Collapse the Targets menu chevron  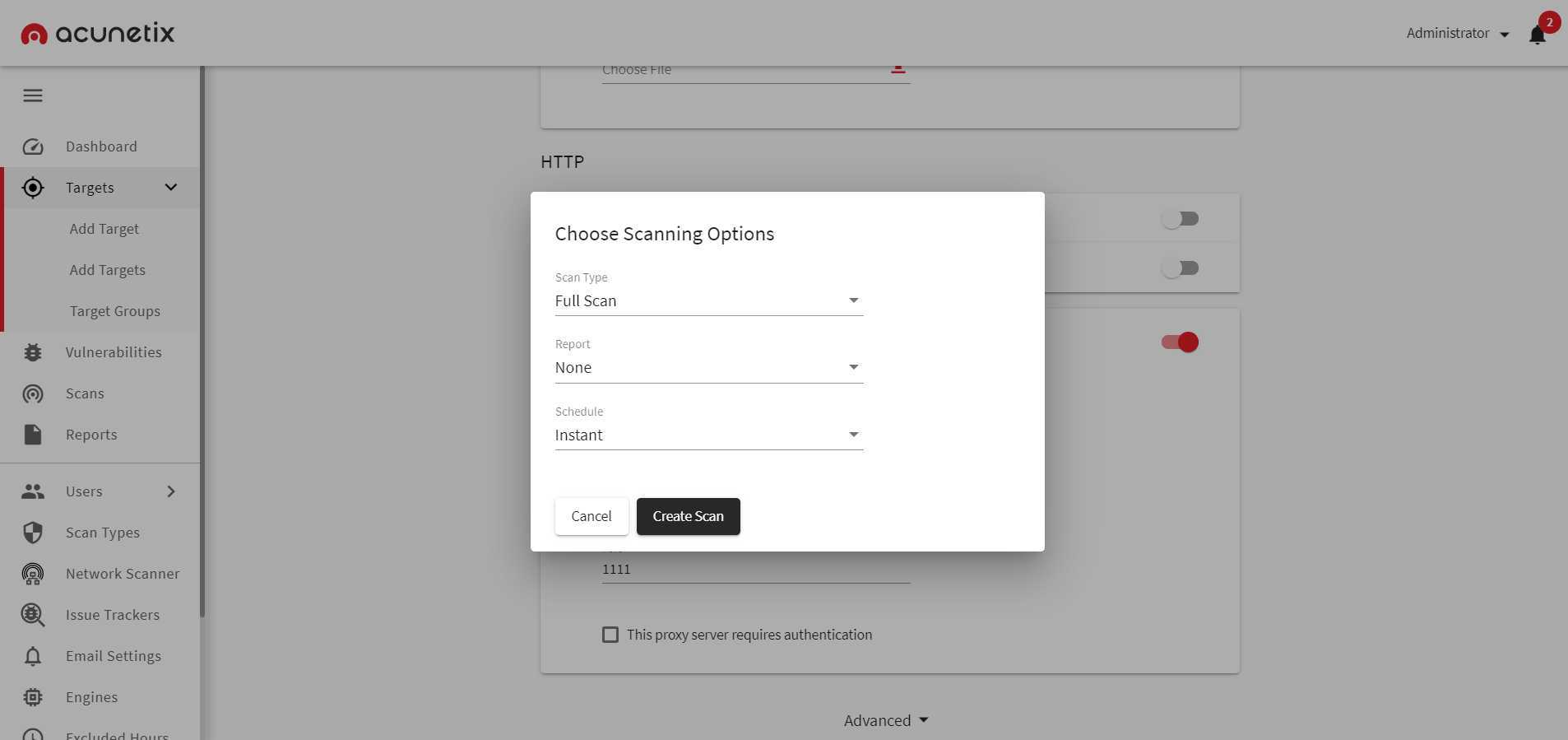click(x=171, y=188)
